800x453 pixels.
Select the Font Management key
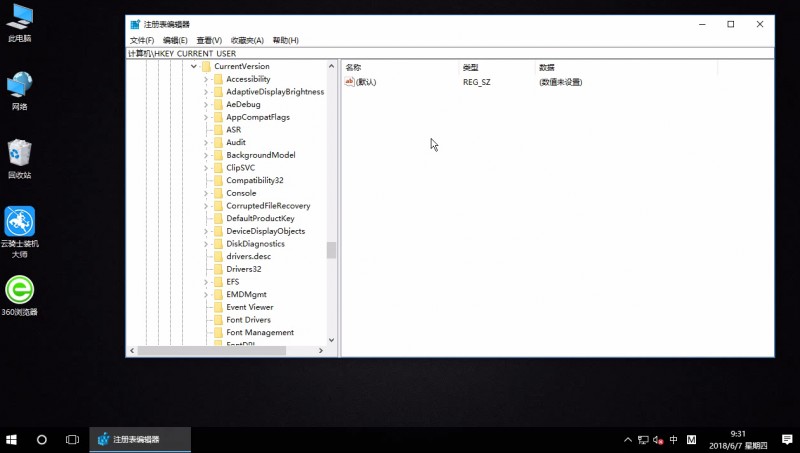[260, 333]
